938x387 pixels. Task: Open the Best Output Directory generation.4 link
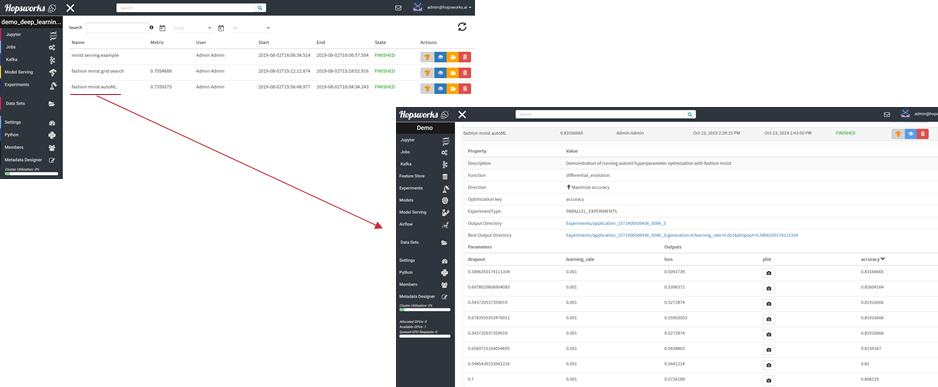[x=682, y=235]
